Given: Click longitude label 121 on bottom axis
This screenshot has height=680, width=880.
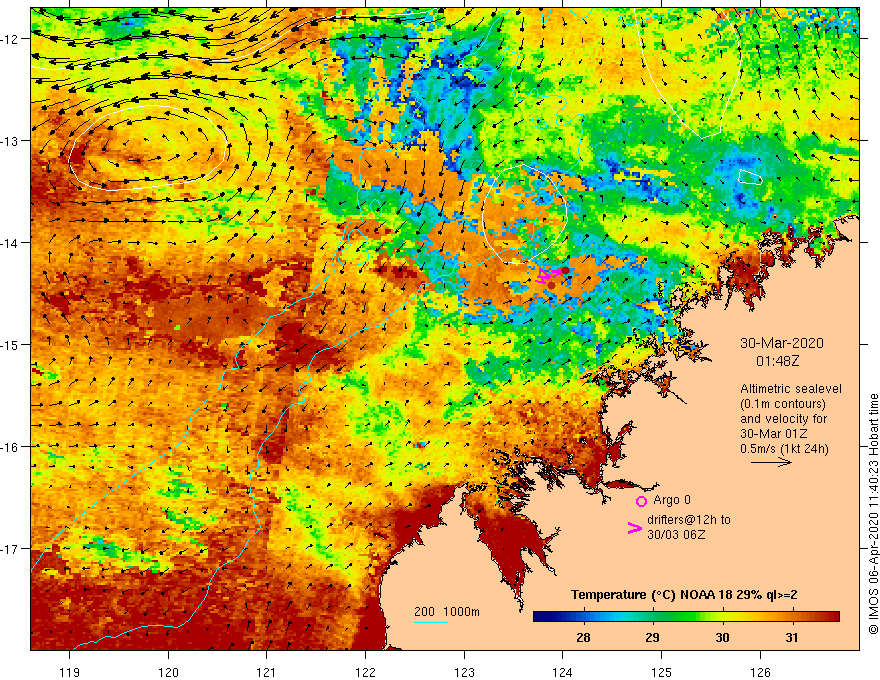Looking at the screenshot, I should 267,672.
